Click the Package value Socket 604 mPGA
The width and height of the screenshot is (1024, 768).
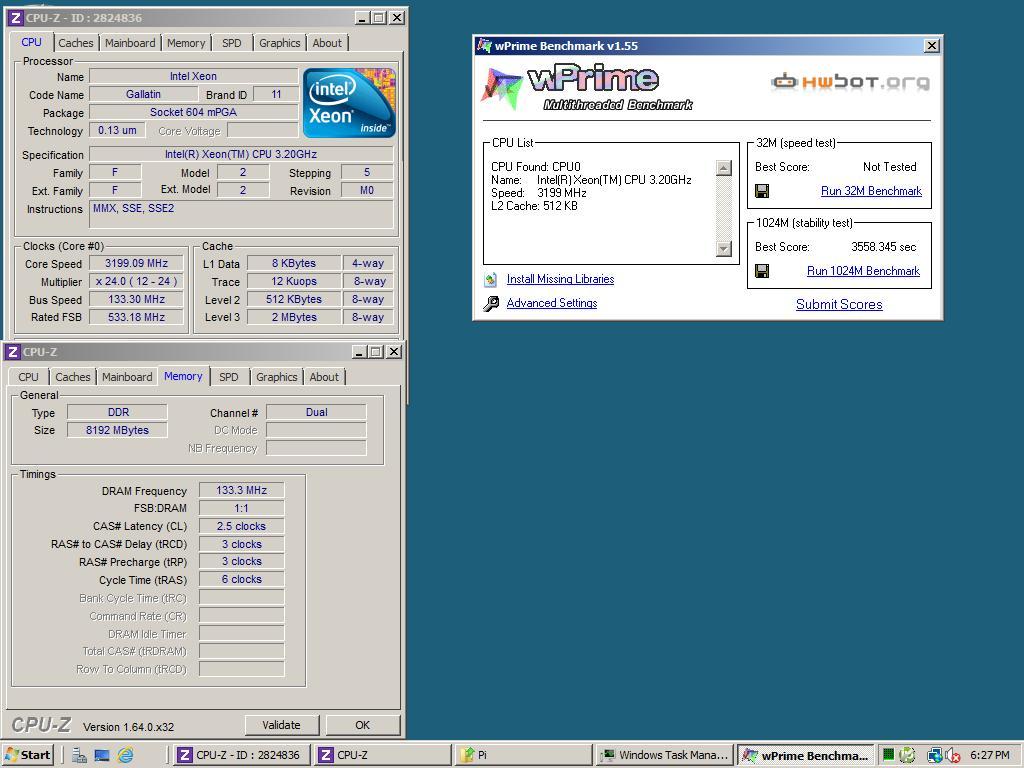click(x=193, y=112)
